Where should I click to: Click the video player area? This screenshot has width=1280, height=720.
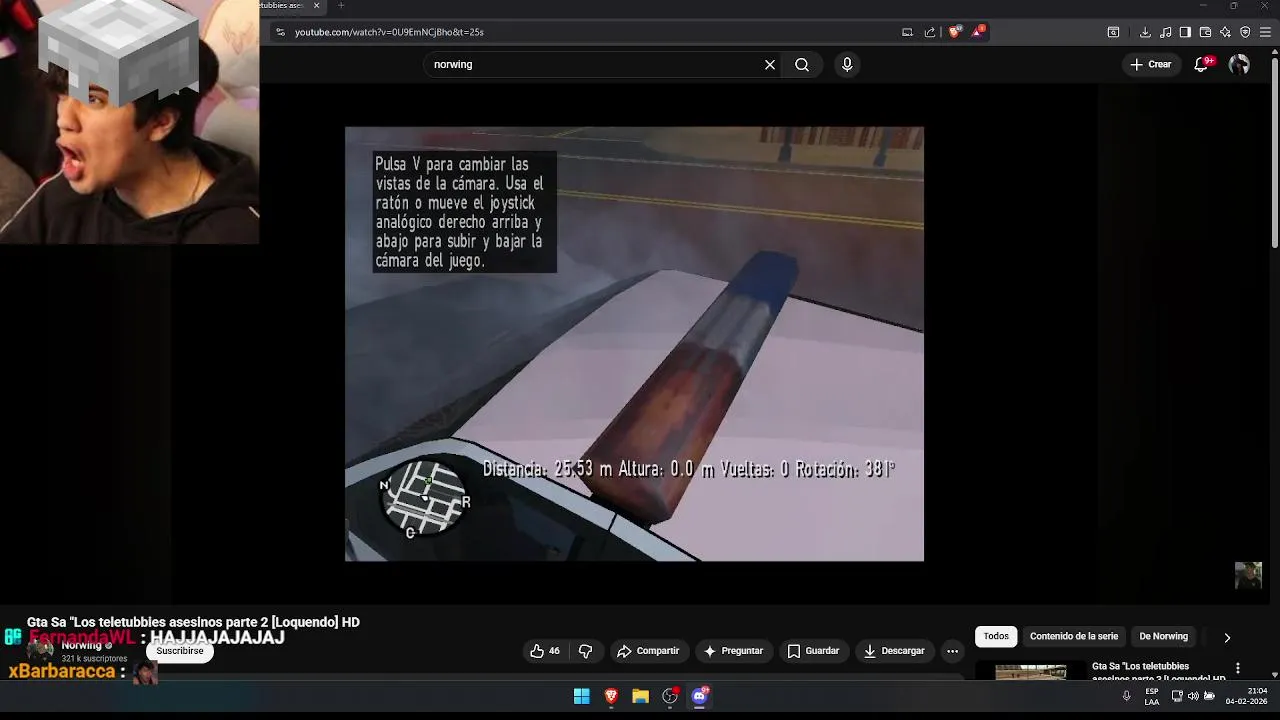(x=634, y=343)
